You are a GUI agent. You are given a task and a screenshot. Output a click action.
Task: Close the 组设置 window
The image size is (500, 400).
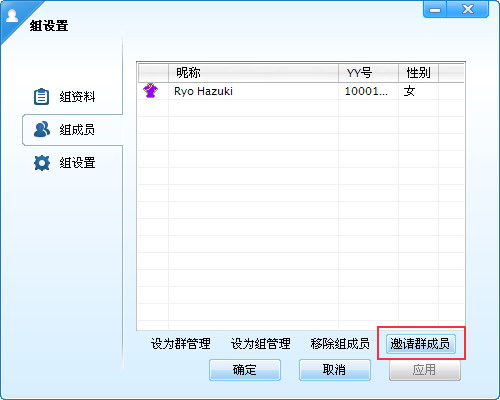(x=468, y=10)
